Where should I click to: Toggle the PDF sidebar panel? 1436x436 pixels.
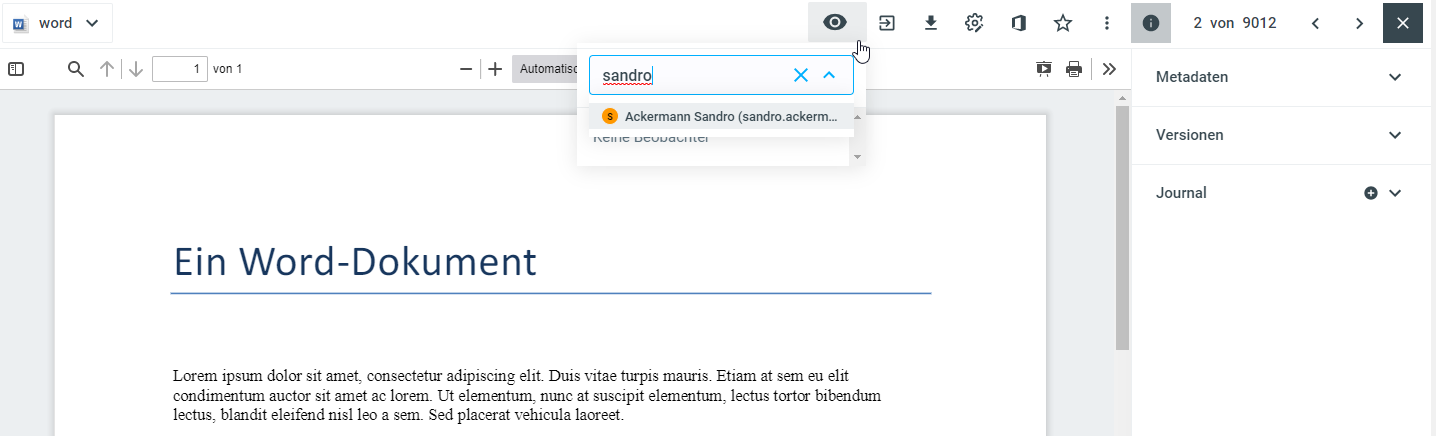pyautogui.click(x=16, y=69)
